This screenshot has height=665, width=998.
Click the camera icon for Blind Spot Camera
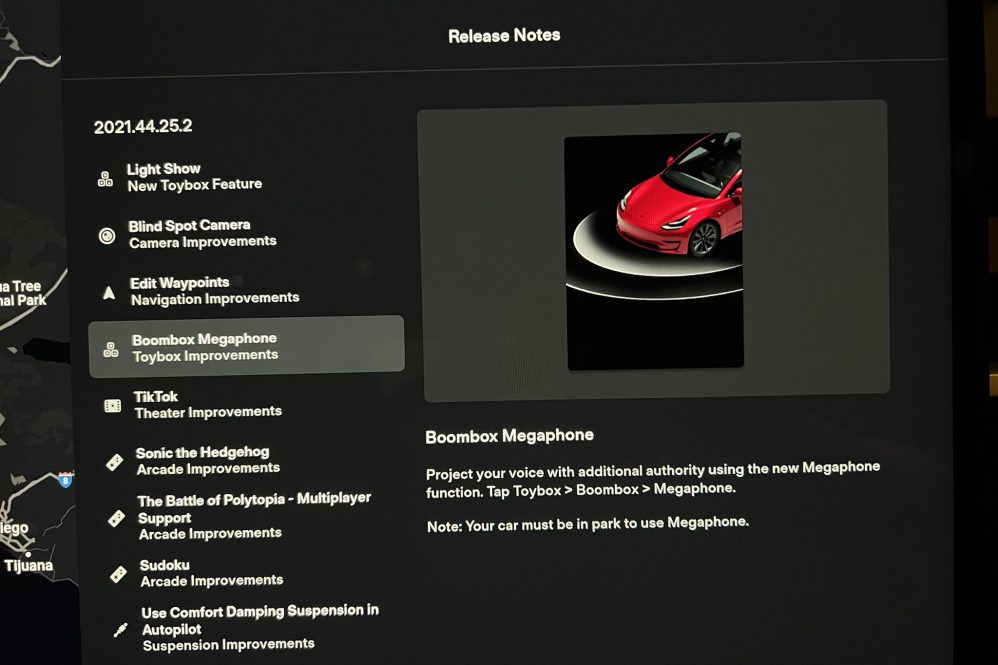click(107, 236)
